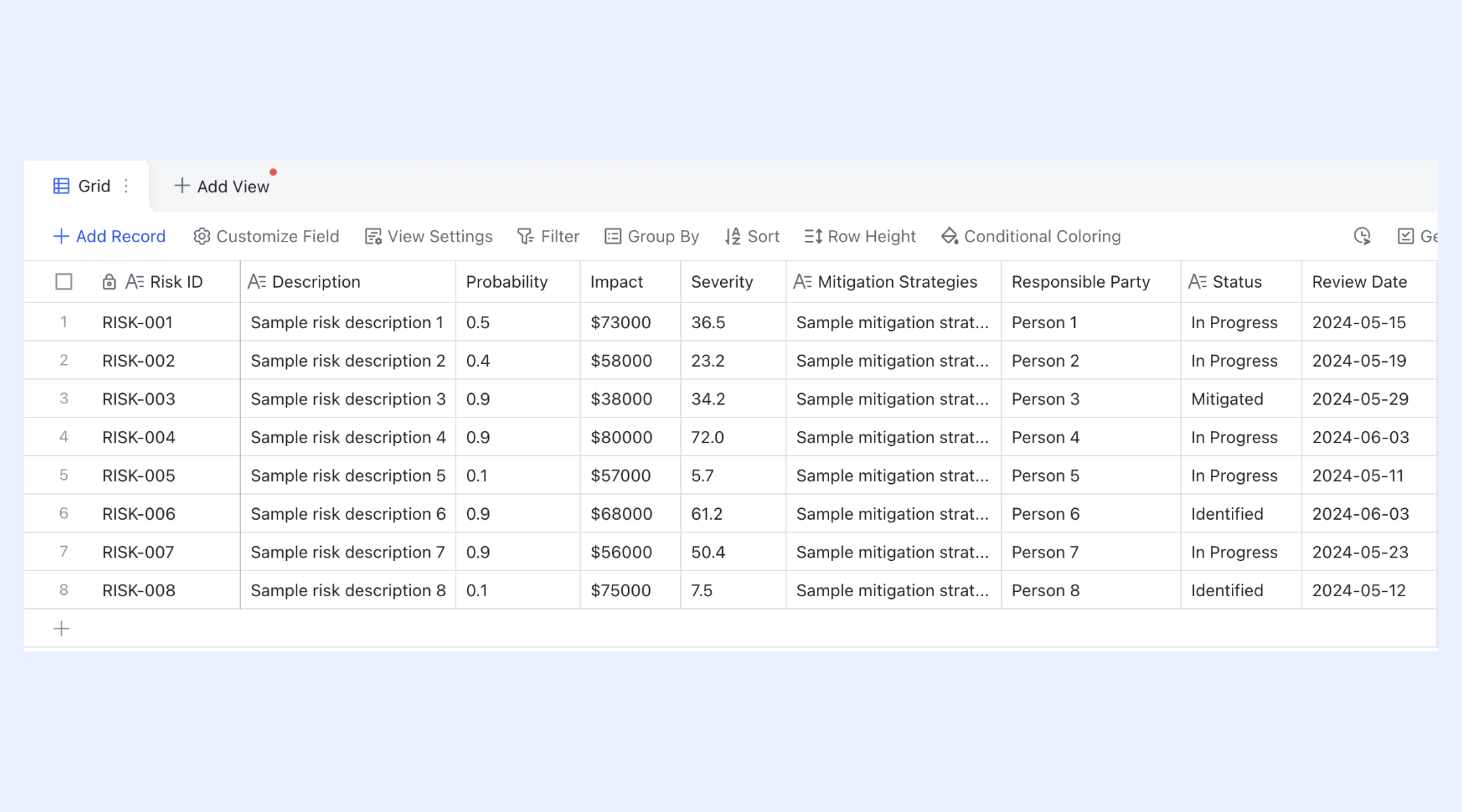
Task: Click the Risk ID column header
Action: point(166,281)
